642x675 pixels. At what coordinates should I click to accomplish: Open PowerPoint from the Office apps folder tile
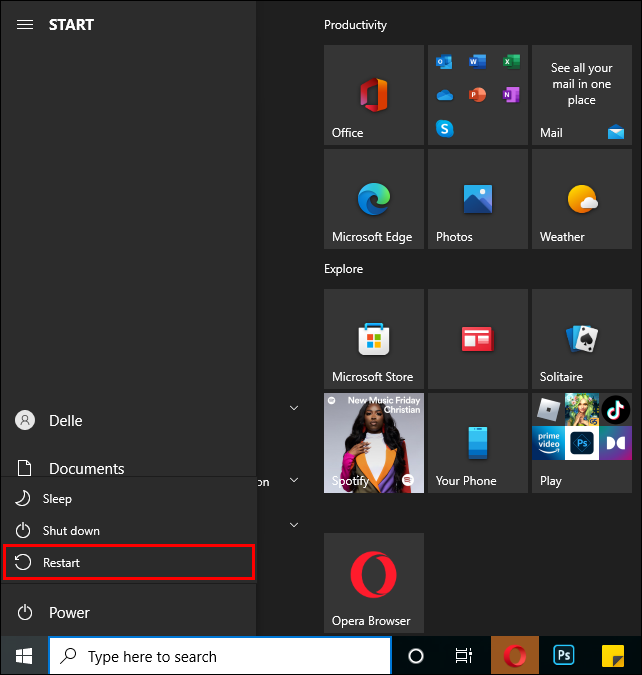[478, 95]
